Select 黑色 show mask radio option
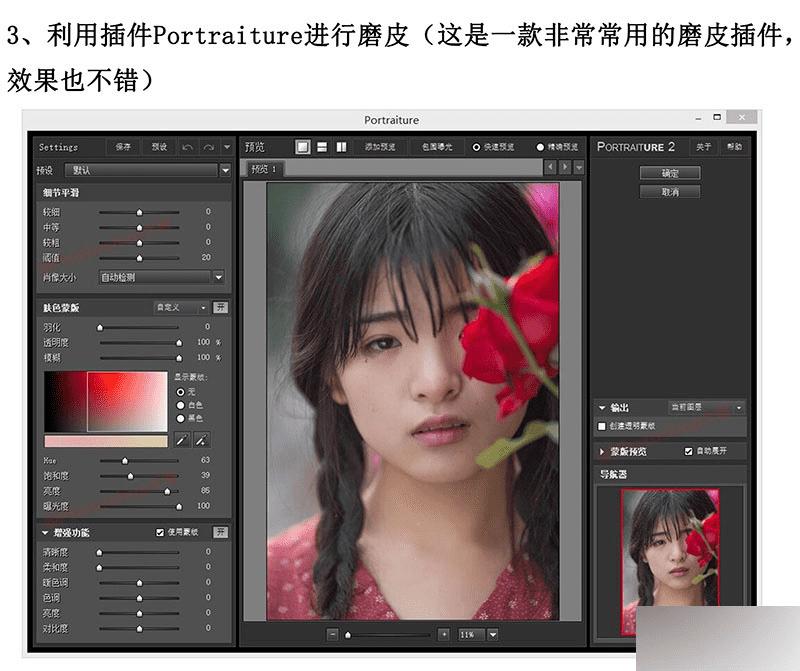This screenshot has height=671, width=800. tap(180, 418)
